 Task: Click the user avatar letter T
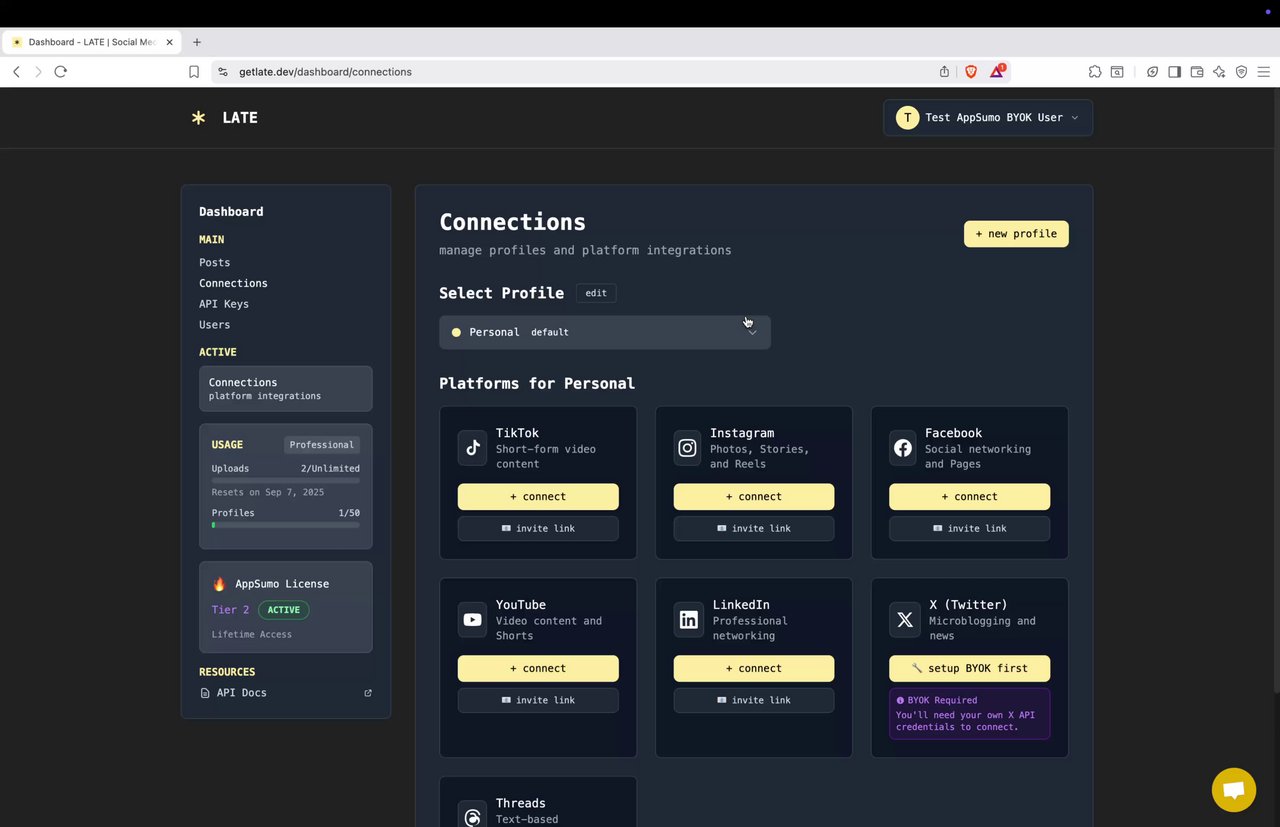click(x=907, y=117)
